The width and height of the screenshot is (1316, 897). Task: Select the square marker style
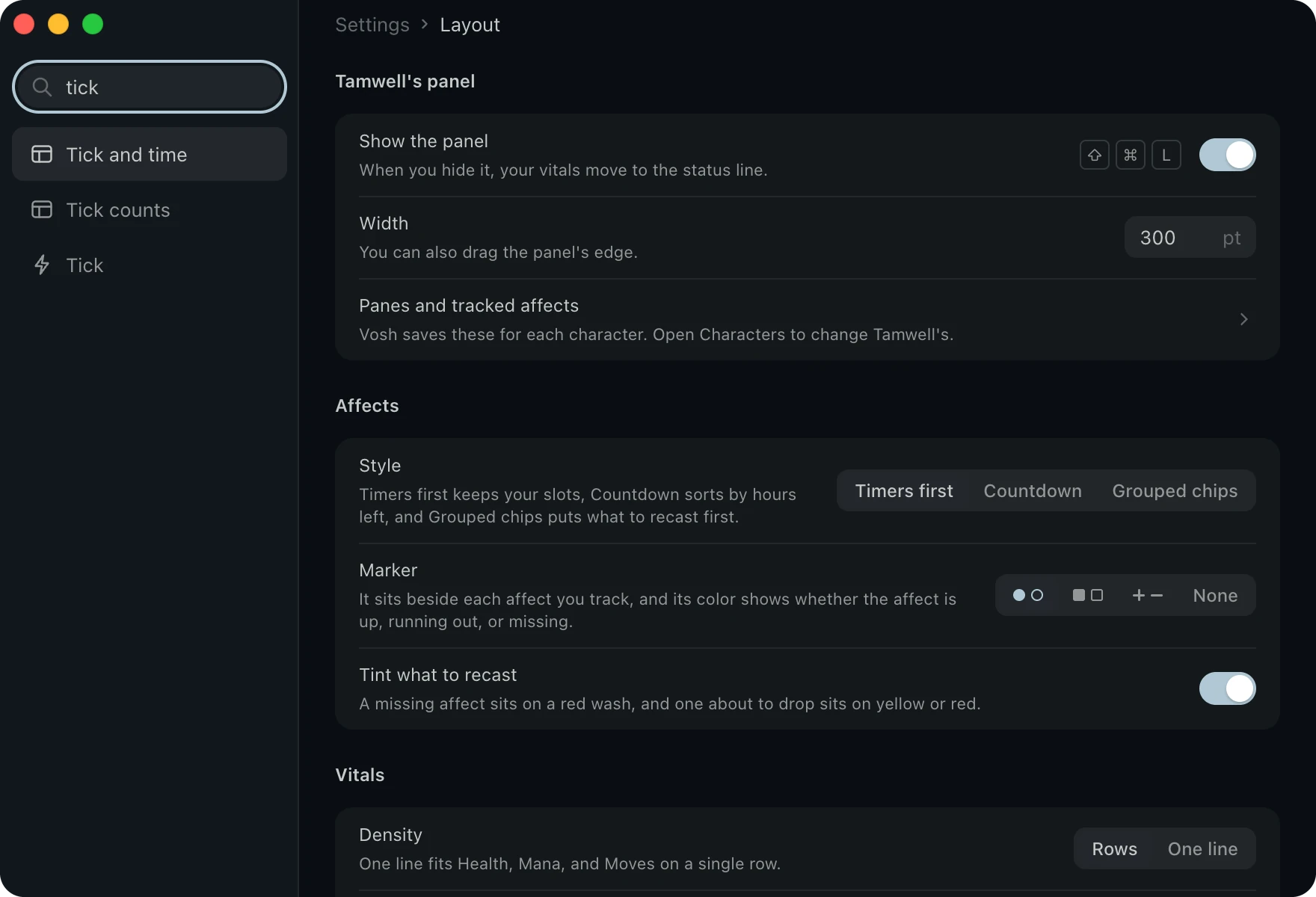coord(1088,596)
